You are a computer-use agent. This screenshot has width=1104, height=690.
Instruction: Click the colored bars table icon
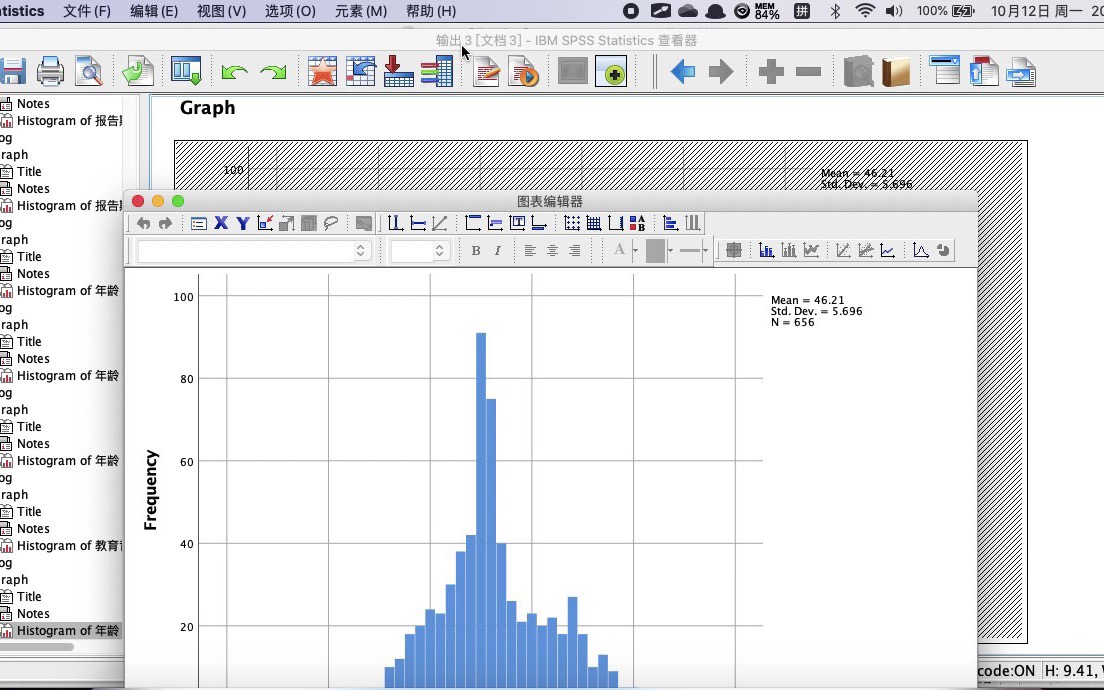(437, 72)
